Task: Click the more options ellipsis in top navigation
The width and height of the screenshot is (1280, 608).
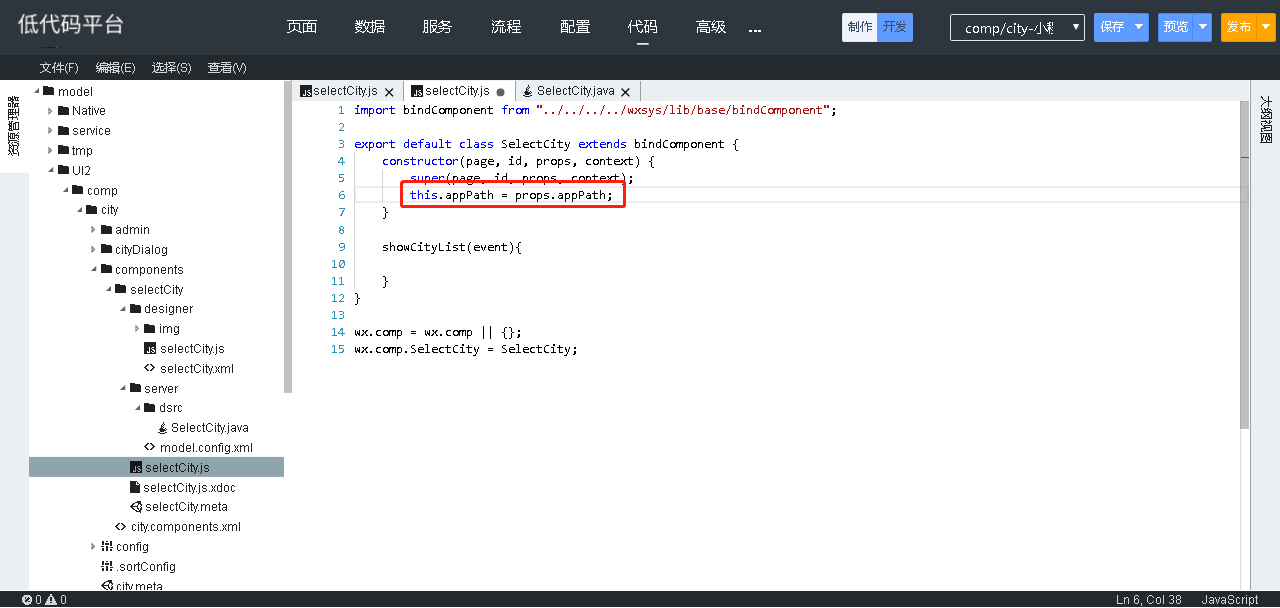Action: (x=755, y=29)
